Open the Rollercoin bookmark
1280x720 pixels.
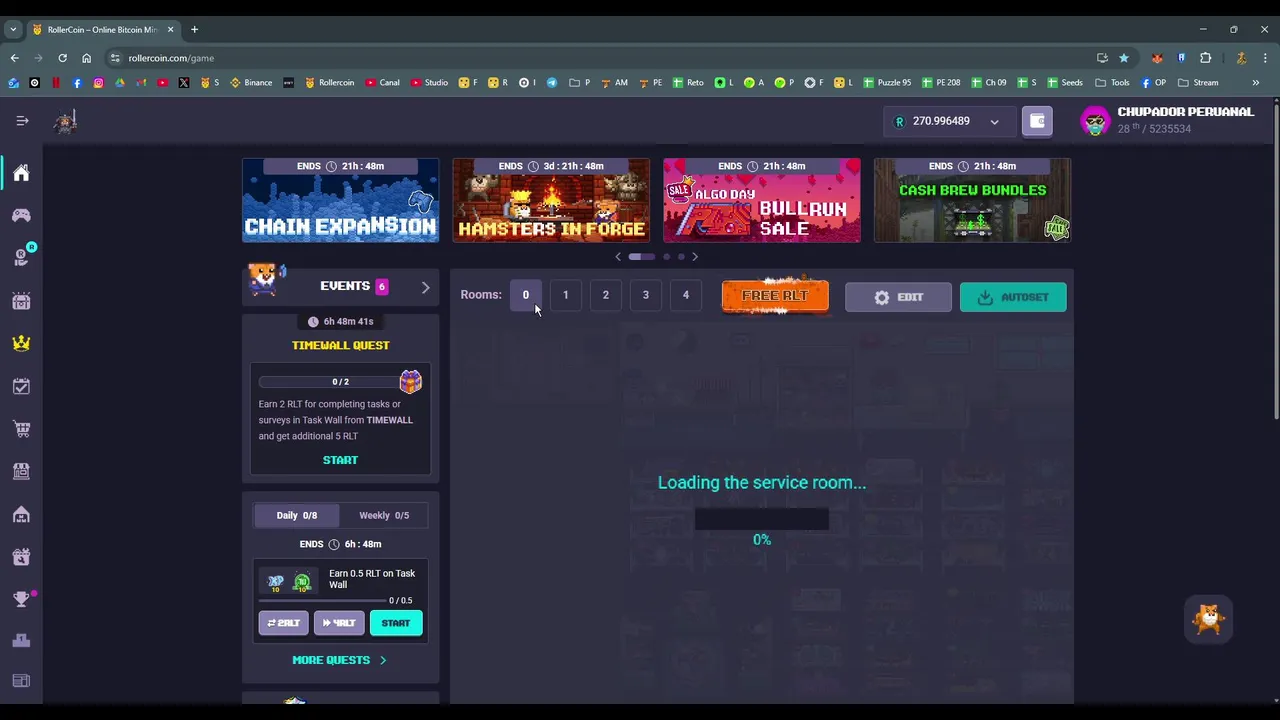pos(330,83)
